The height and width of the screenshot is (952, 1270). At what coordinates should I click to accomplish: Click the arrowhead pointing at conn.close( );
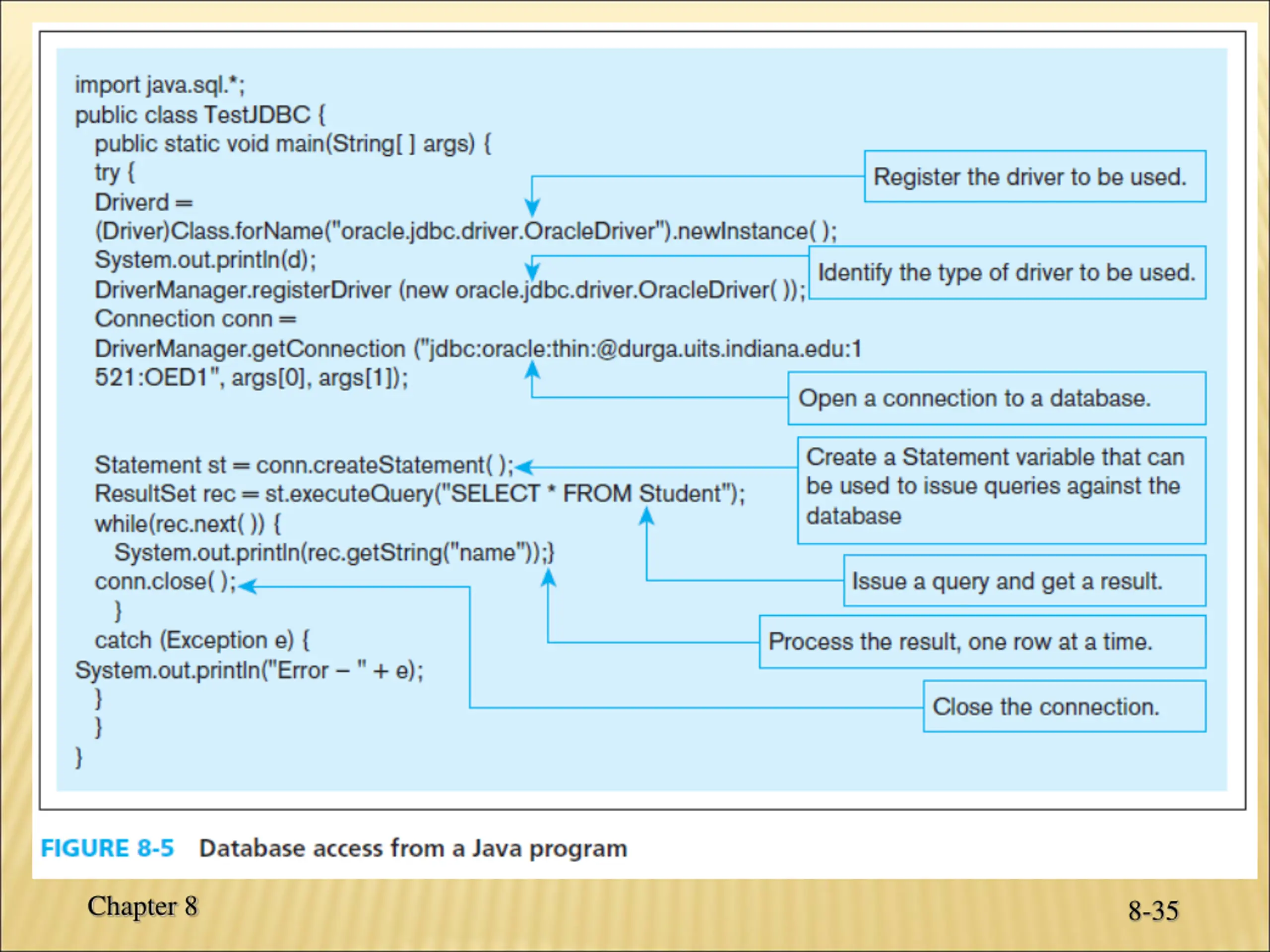click(248, 586)
